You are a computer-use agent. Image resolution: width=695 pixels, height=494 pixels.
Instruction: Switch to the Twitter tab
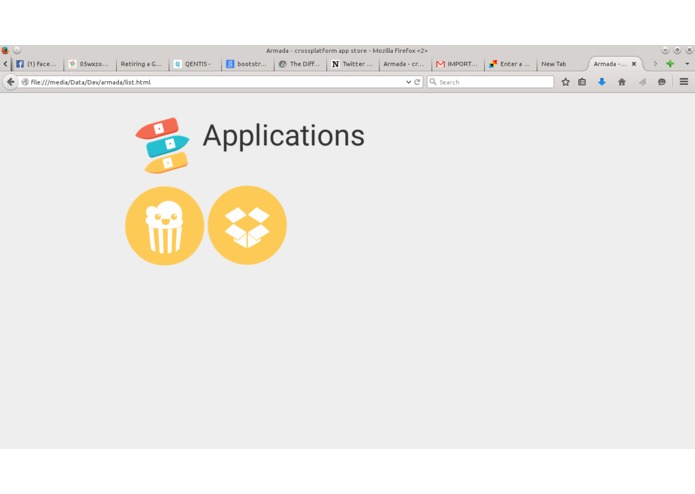coord(352,64)
